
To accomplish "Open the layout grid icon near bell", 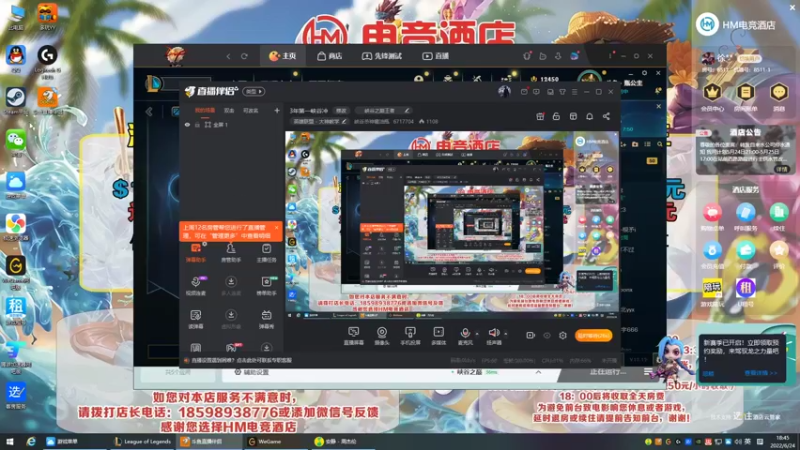I will pos(573,116).
